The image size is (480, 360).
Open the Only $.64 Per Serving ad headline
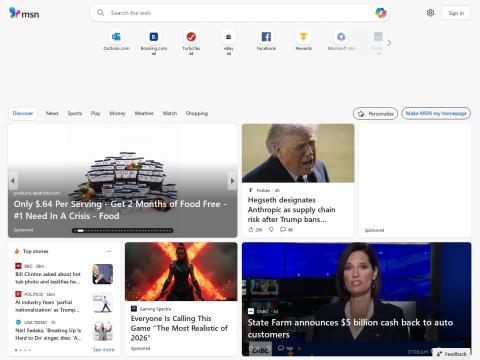coord(120,210)
